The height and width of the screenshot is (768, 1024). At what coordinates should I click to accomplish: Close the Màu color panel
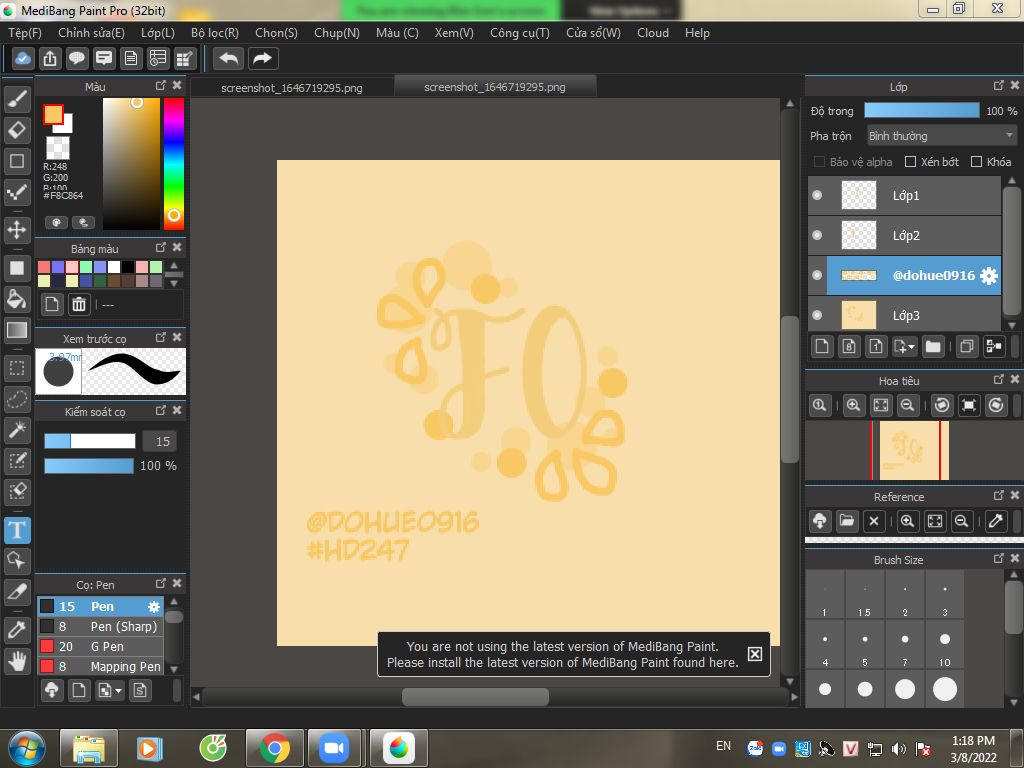click(177, 86)
